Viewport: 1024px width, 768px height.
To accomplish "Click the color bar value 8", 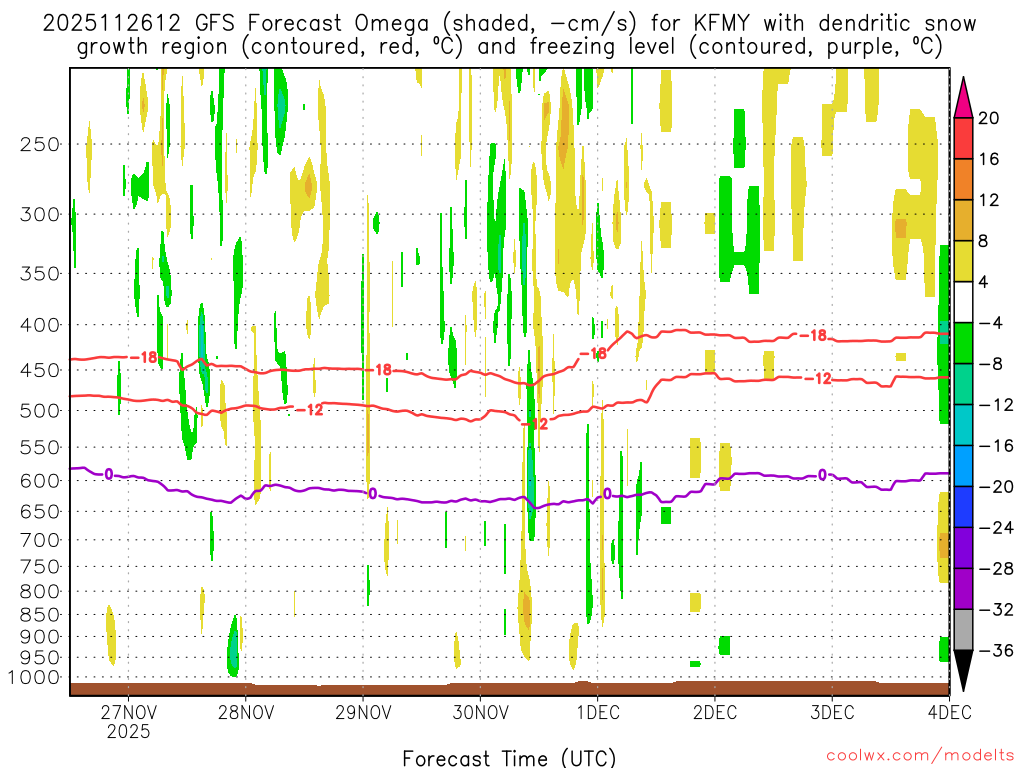I will point(984,242).
